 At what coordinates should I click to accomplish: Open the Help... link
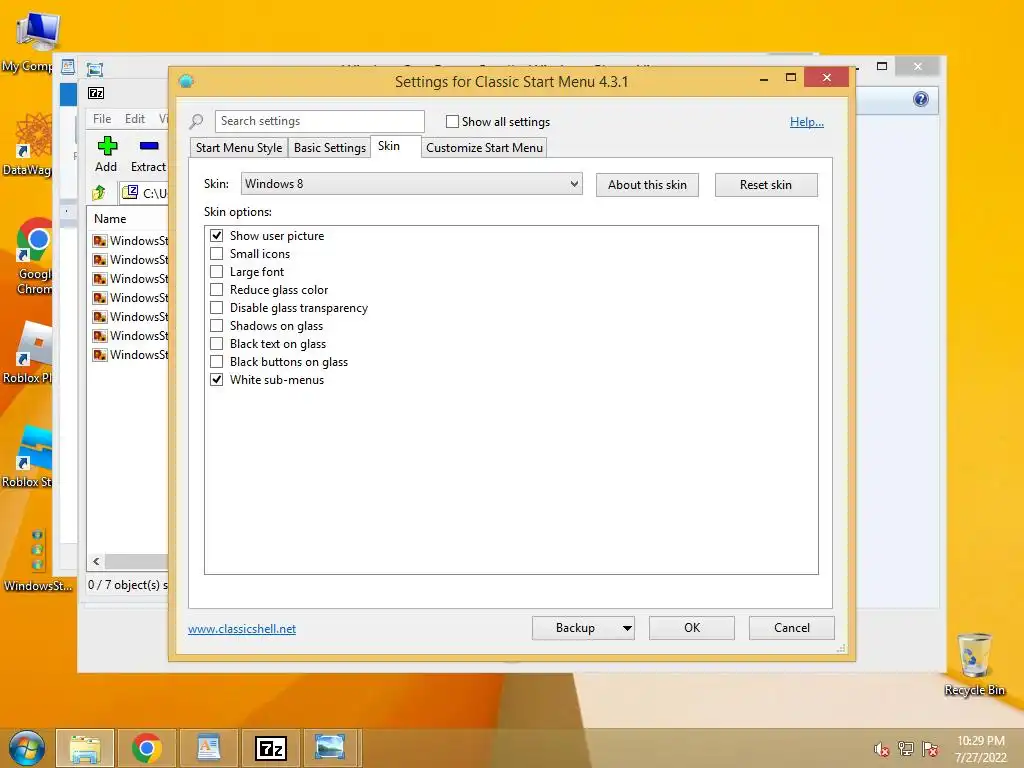(x=807, y=121)
